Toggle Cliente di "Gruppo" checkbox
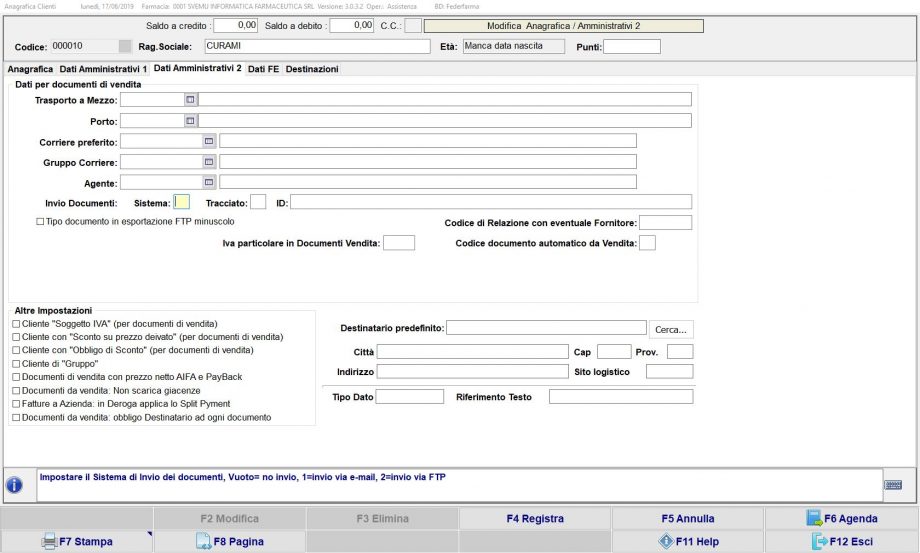Image resolution: width=920 pixels, height=553 pixels. click(x=15, y=364)
